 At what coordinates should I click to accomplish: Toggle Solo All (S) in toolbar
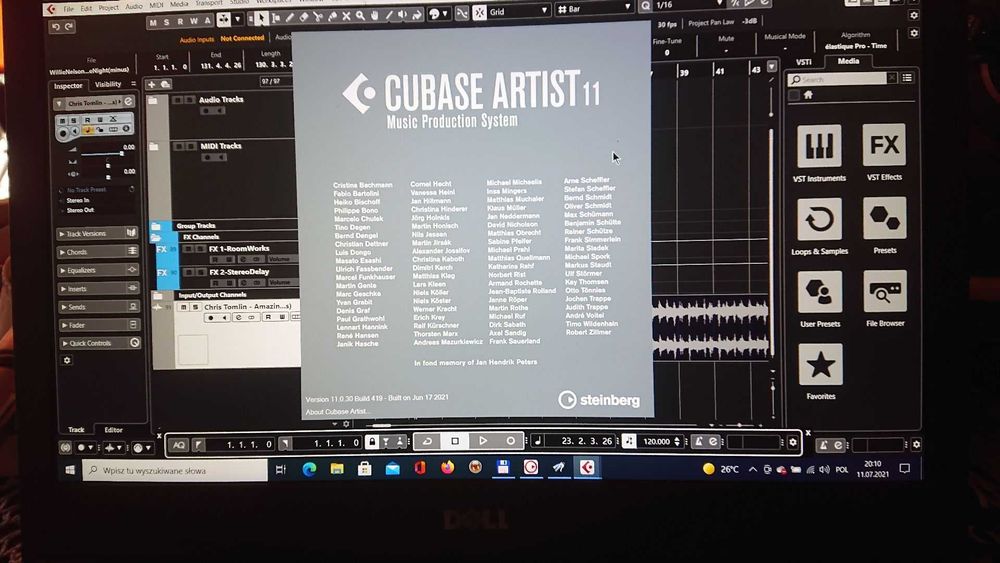point(167,22)
